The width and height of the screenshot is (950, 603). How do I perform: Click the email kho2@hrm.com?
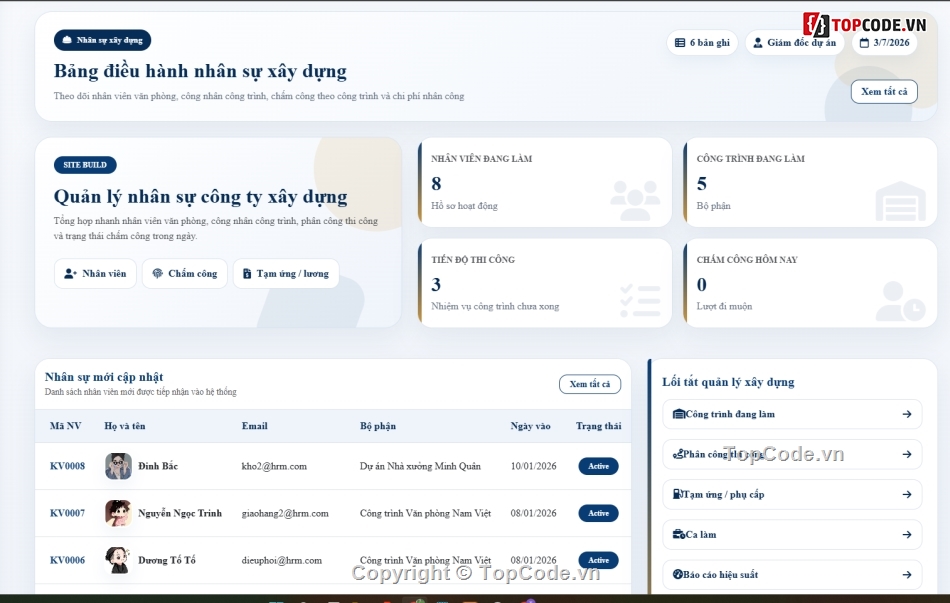274,466
